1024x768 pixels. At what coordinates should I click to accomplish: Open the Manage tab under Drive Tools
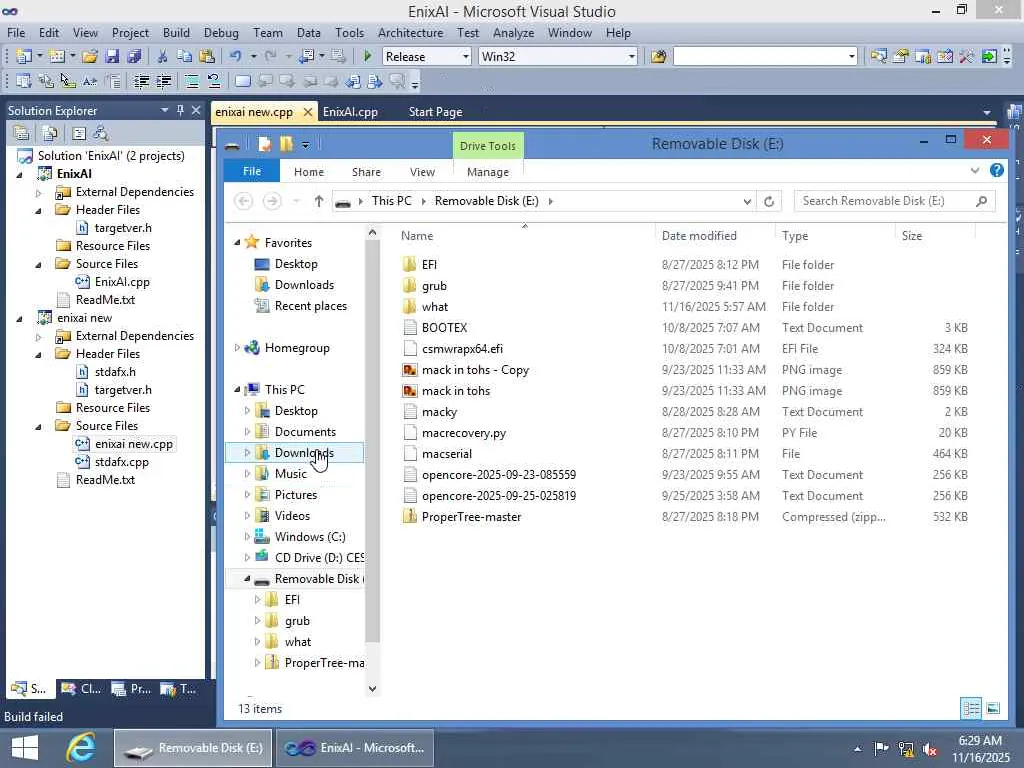[488, 172]
